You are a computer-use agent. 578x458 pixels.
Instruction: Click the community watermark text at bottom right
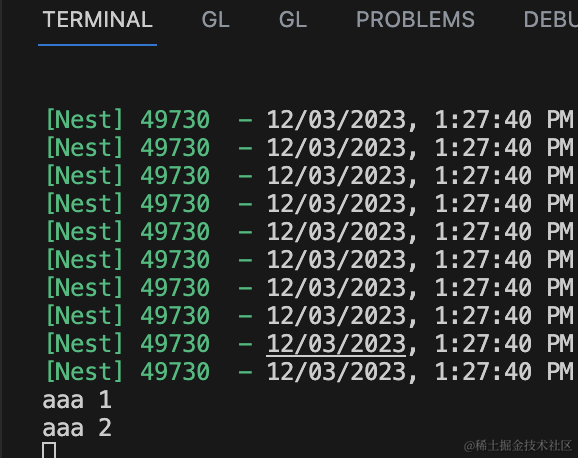click(518, 445)
